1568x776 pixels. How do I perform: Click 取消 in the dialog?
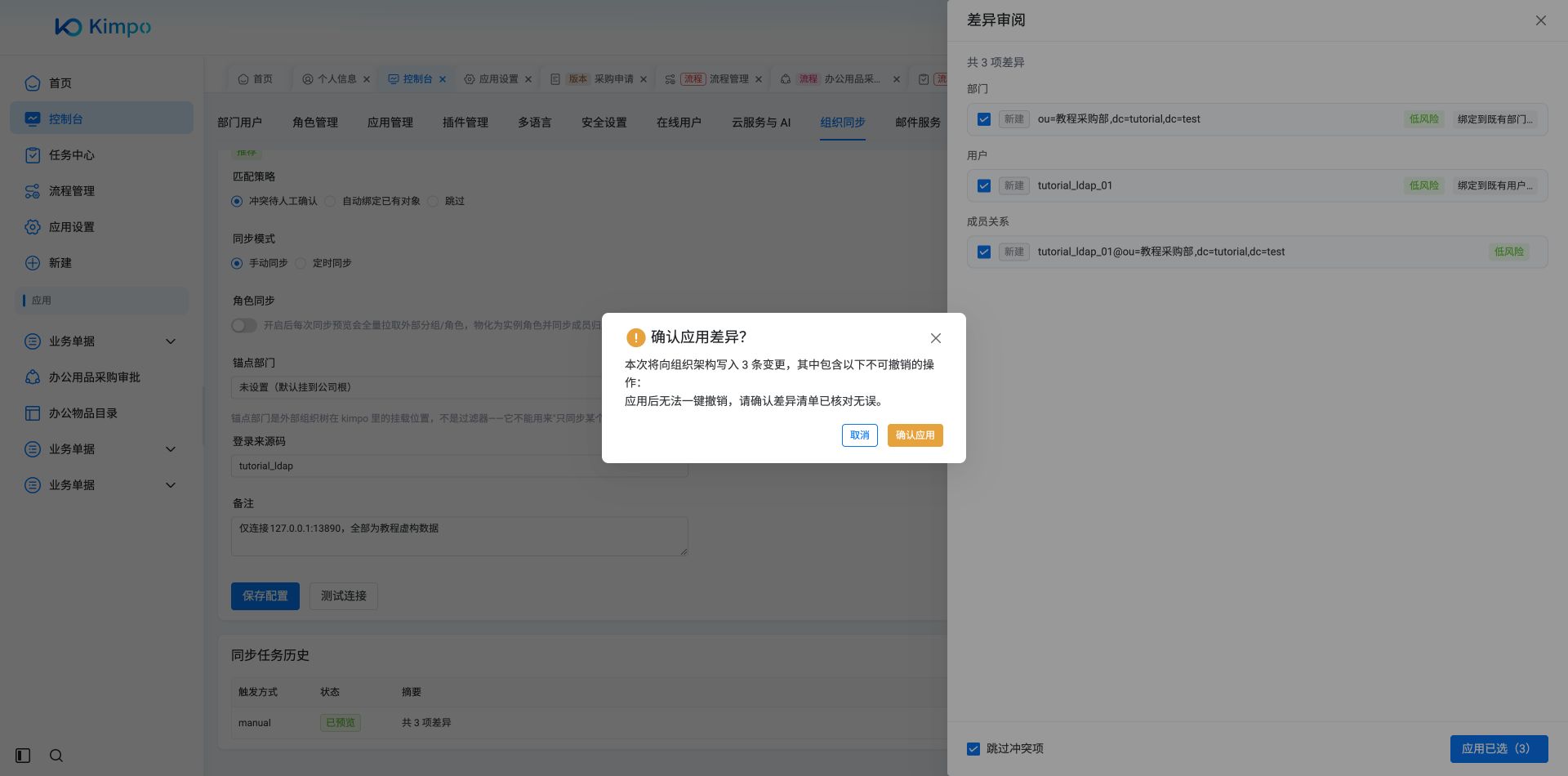pyautogui.click(x=859, y=435)
